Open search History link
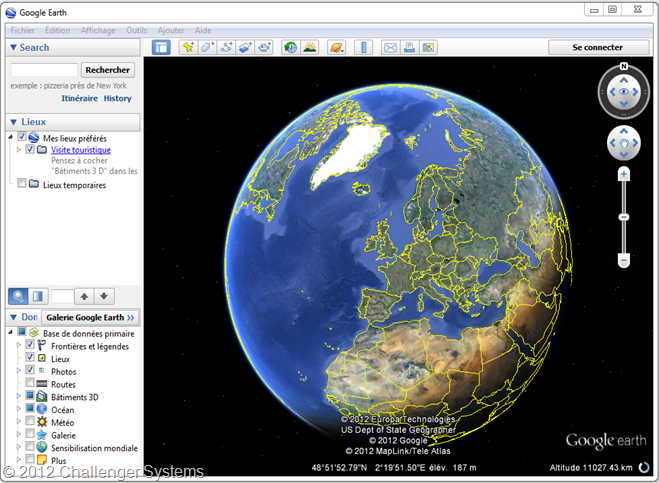This screenshot has width=659, height=483. pyautogui.click(x=118, y=98)
